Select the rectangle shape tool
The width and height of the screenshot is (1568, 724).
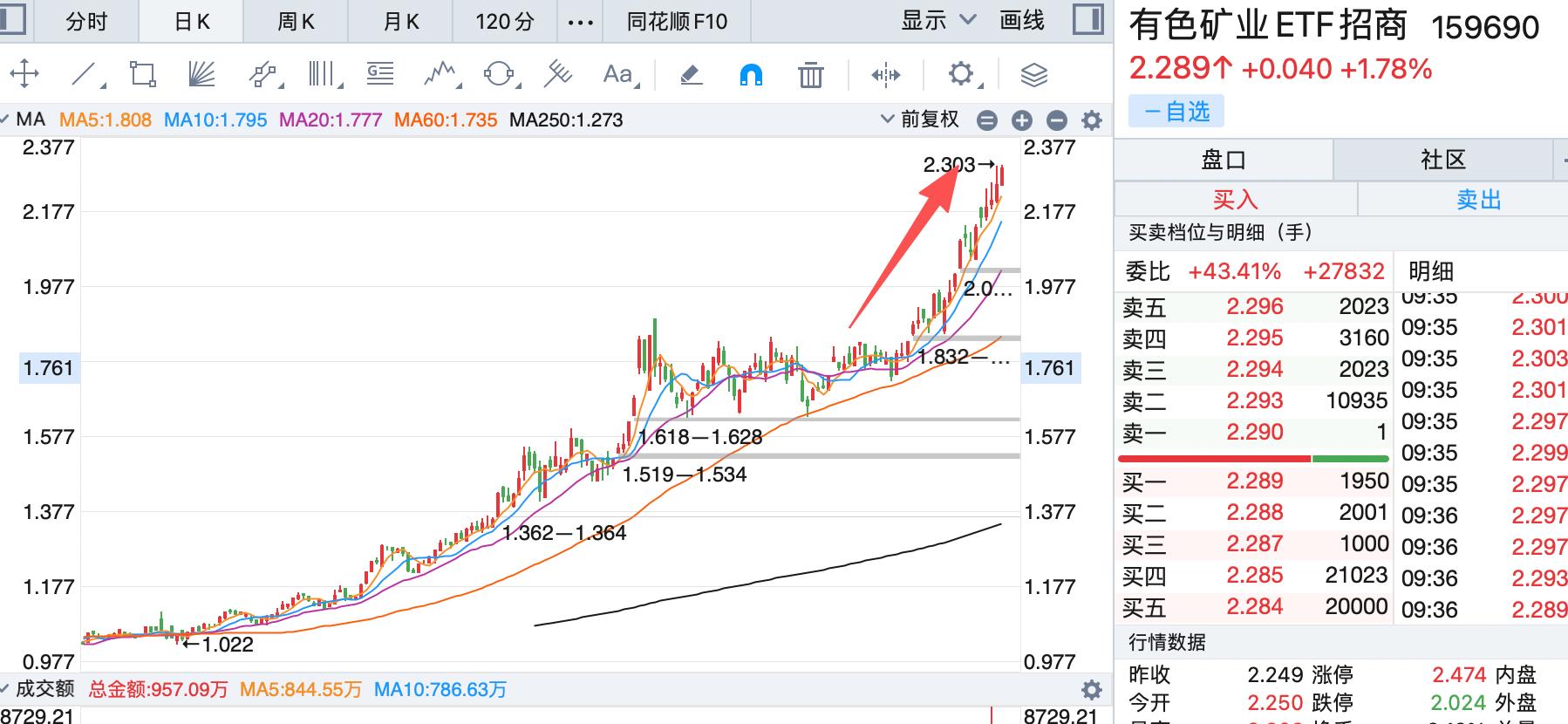(x=142, y=74)
